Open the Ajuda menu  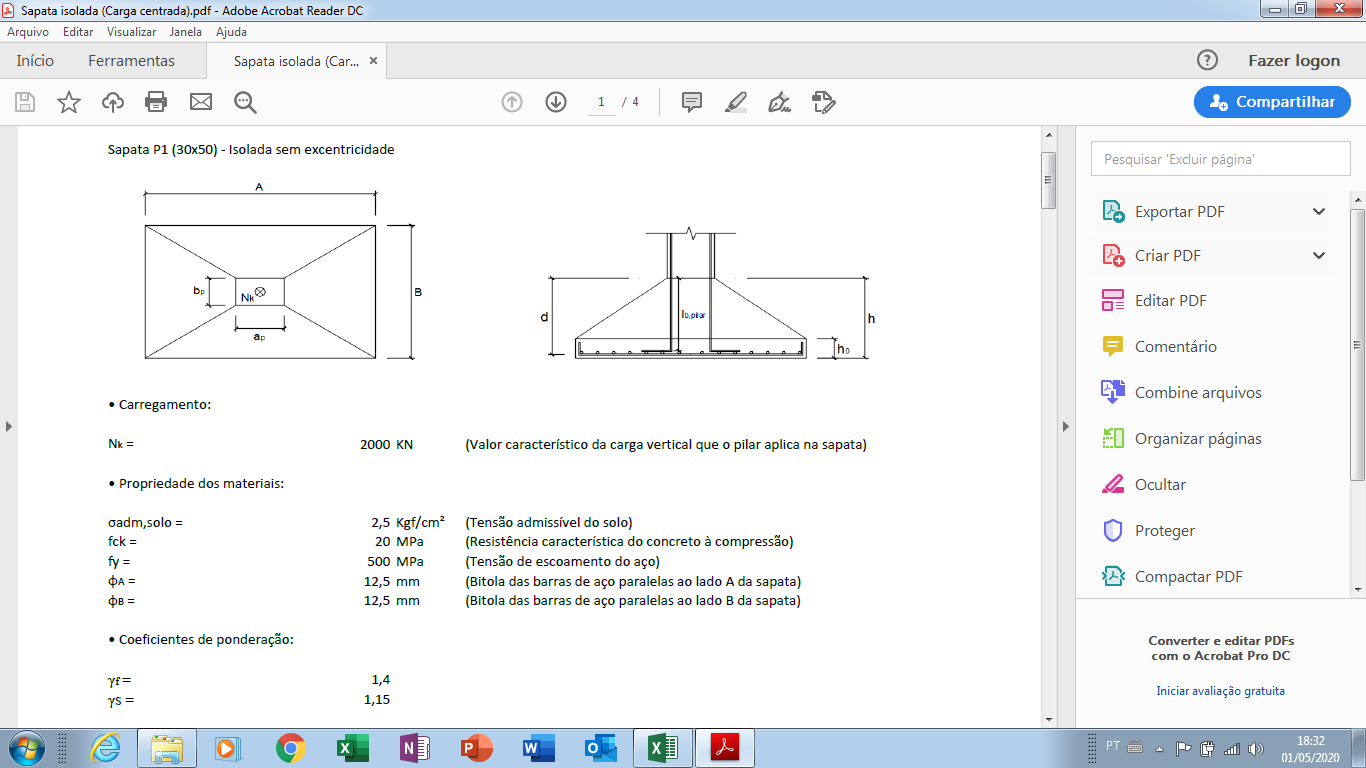pos(231,32)
